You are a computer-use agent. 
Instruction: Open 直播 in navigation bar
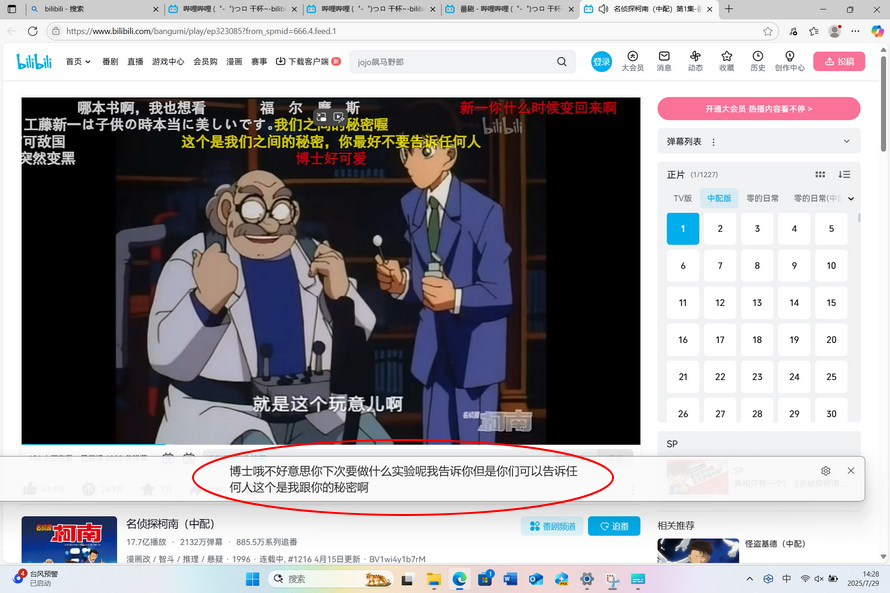coord(135,61)
